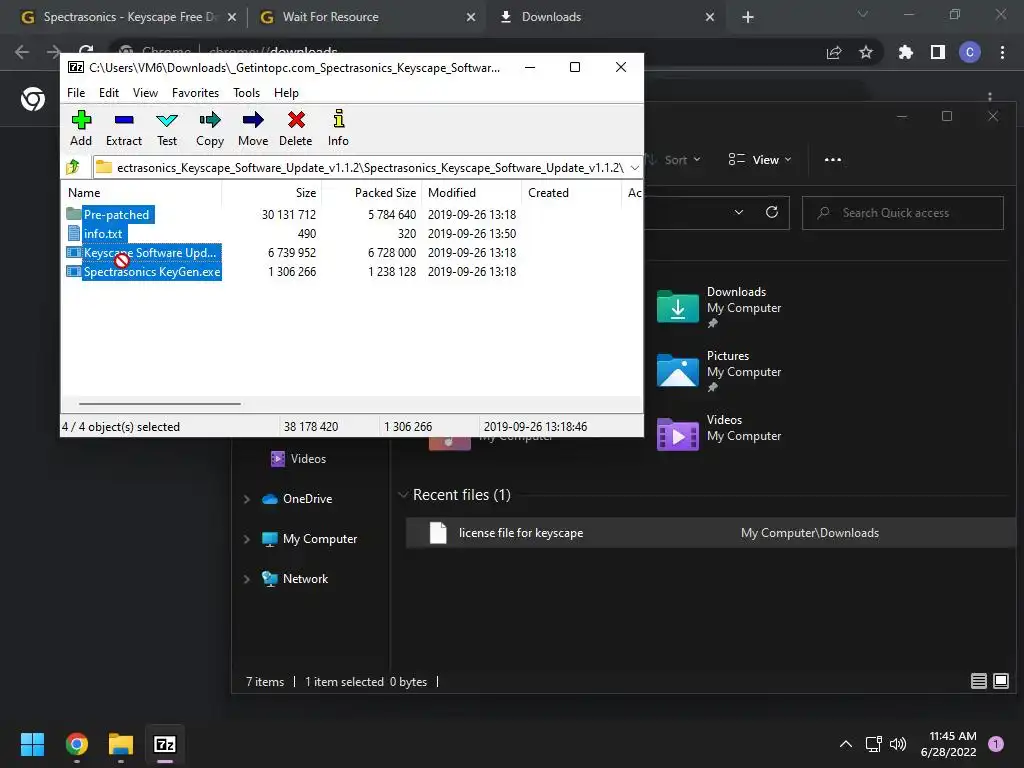Click the Test toolbar icon in 7-Zip
Image resolution: width=1024 pixels, height=768 pixels.
click(x=167, y=129)
